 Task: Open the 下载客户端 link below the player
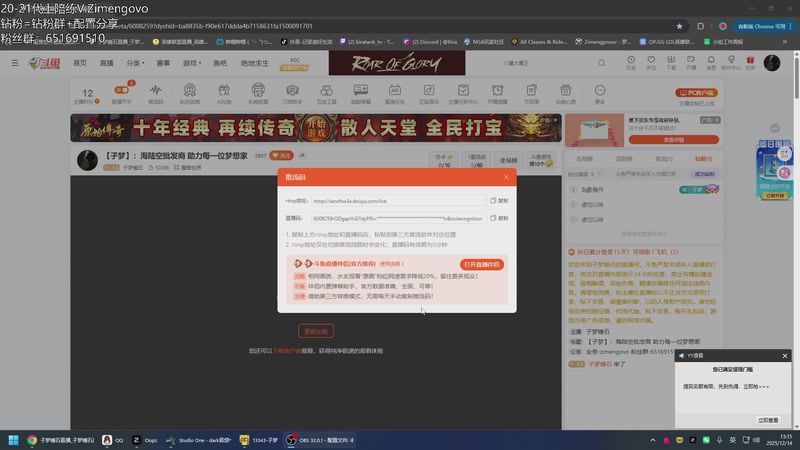[287, 351]
